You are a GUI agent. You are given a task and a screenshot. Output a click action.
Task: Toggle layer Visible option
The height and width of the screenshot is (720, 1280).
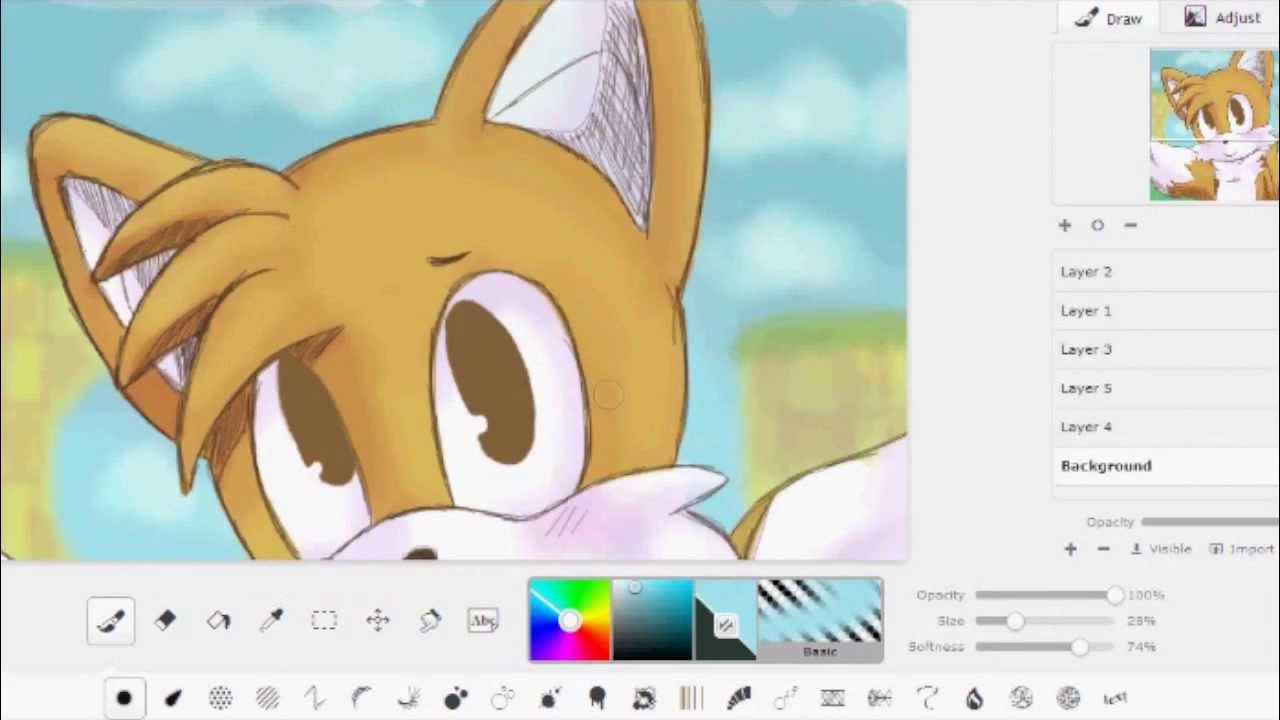(x=1161, y=549)
